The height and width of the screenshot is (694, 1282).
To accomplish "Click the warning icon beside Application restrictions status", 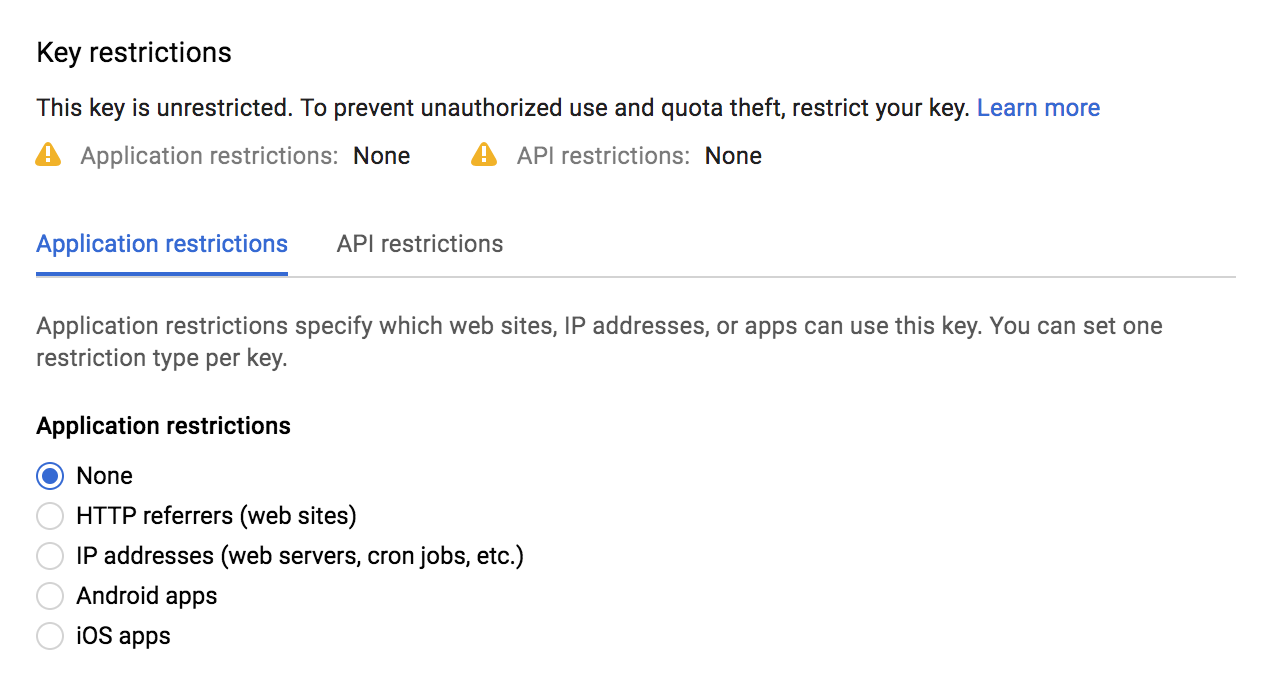I will click(x=48, y=155).
